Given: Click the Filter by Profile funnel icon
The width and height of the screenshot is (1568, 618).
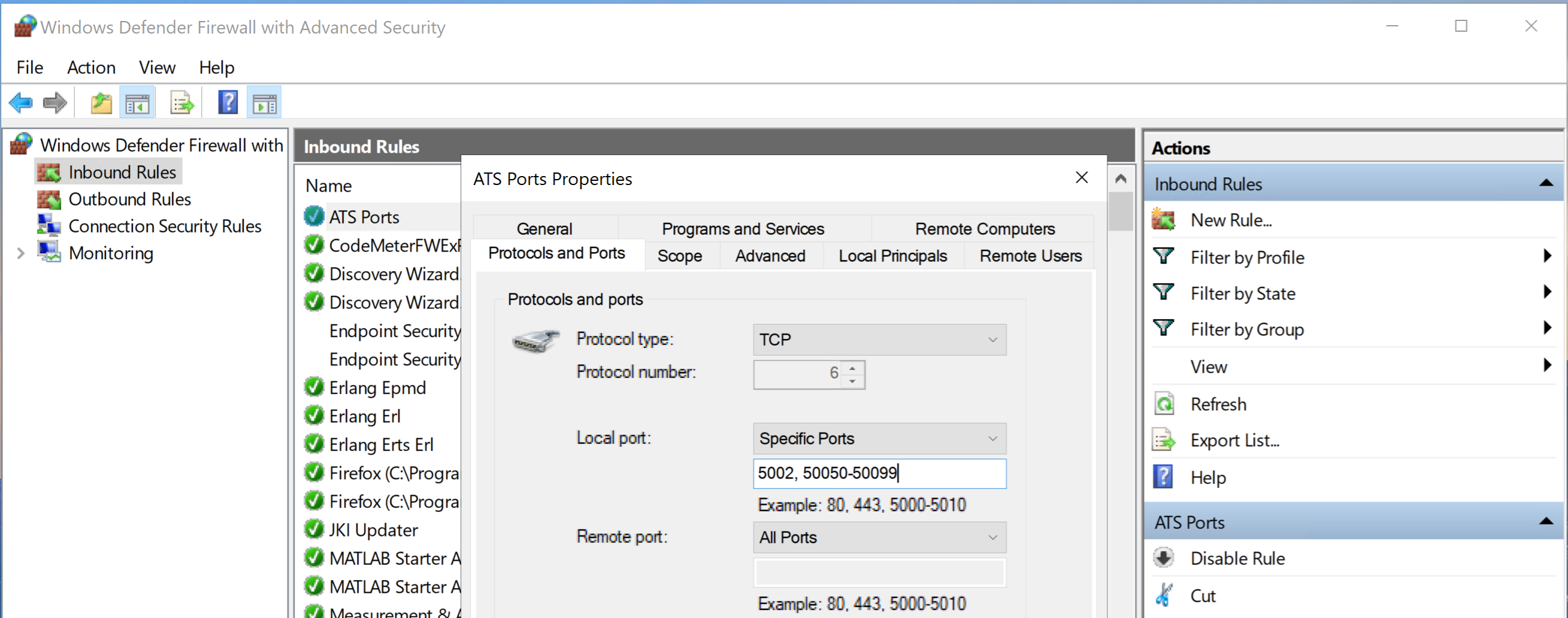Looking at the screenshot, I should click(x=1163, y=256).
